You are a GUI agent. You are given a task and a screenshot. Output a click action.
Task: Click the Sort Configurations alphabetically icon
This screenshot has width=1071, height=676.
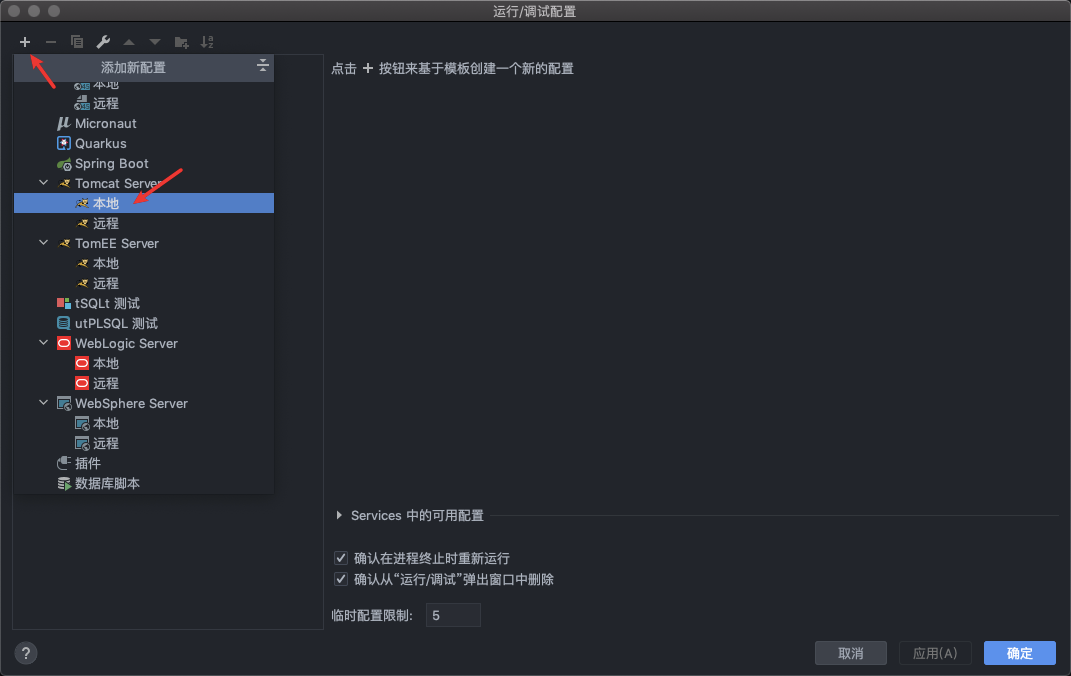coord(207,42)
